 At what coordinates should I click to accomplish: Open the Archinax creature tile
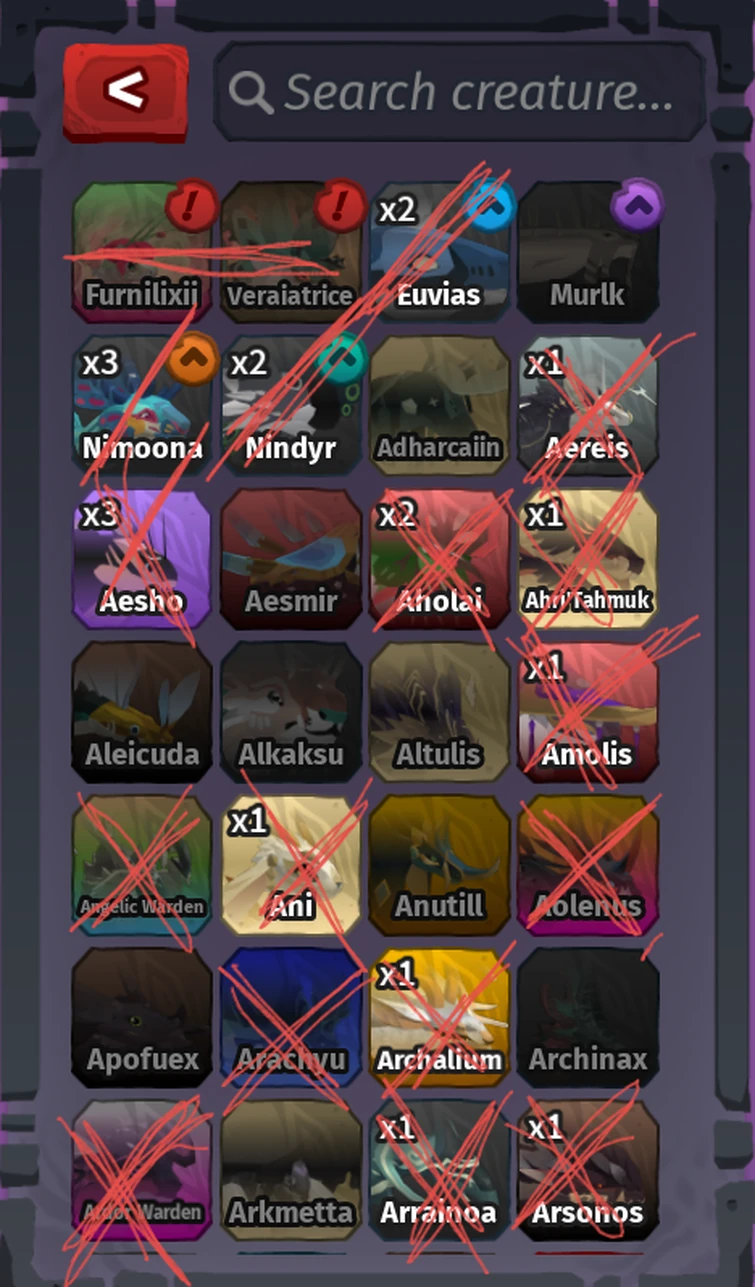click(x=588, y=1017)
